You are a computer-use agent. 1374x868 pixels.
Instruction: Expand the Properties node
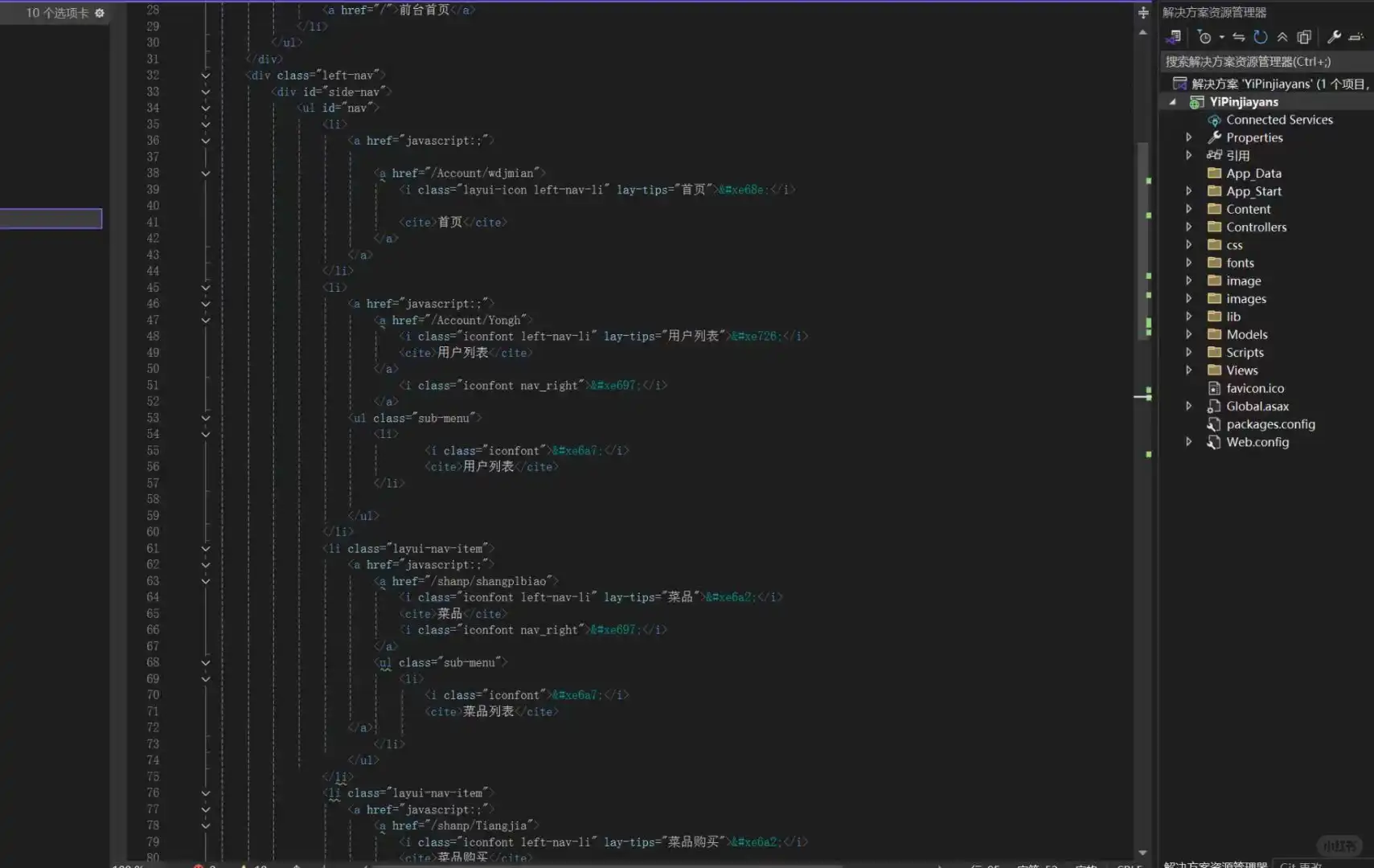coord(1189,137)
